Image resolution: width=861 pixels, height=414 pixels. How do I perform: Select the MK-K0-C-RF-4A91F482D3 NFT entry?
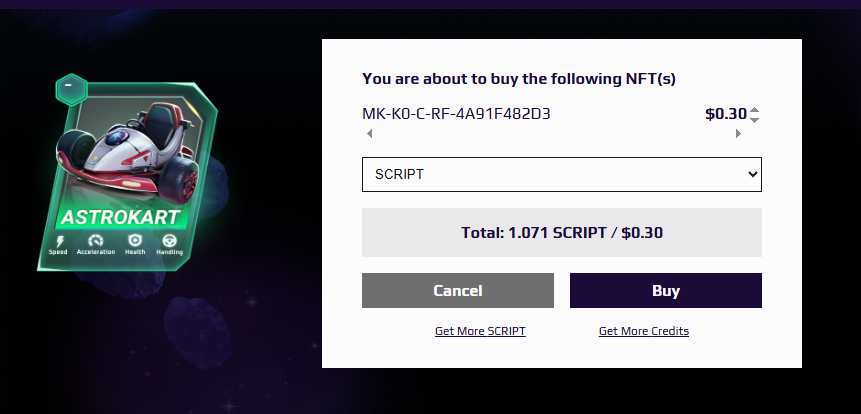[456, 114]
